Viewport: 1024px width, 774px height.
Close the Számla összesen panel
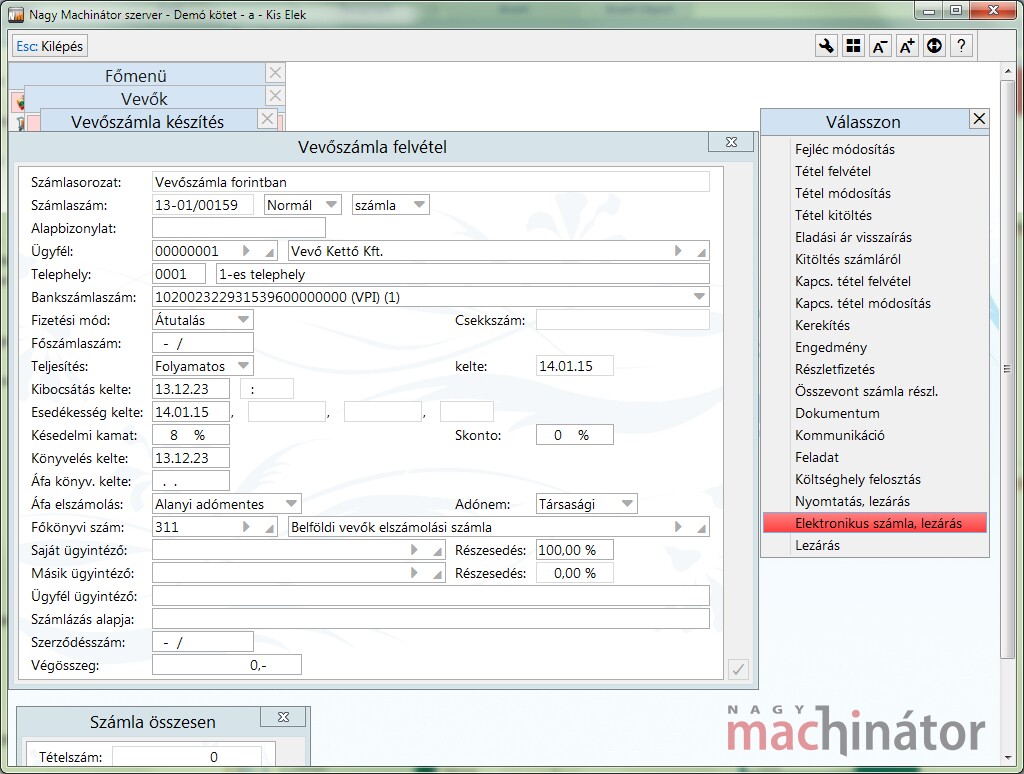coord(283,717)
